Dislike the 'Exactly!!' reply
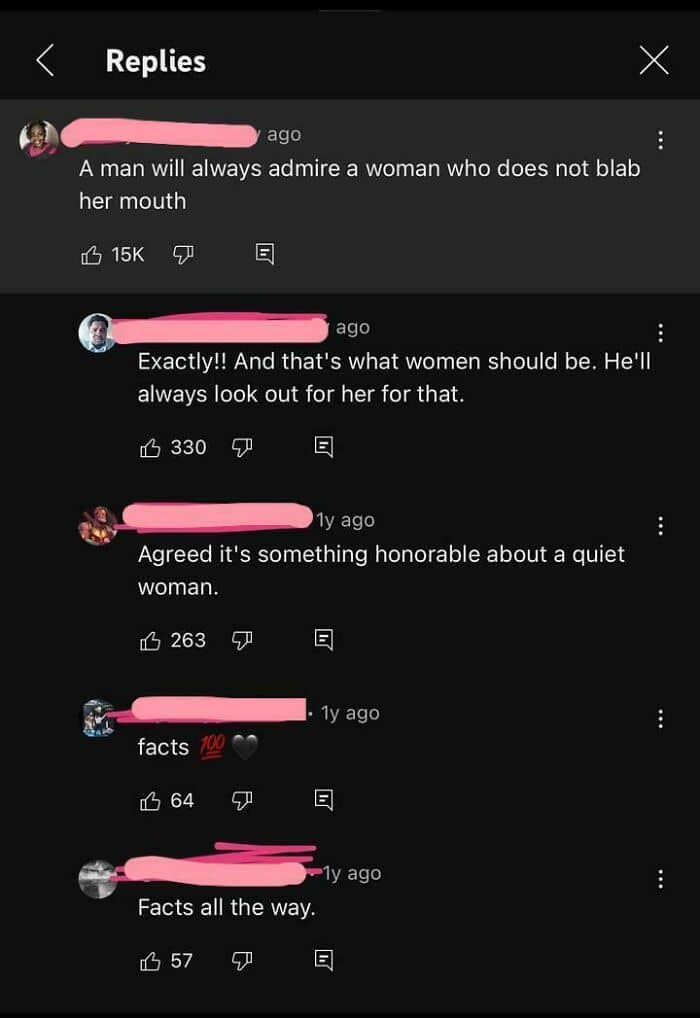 click(242, 447)
